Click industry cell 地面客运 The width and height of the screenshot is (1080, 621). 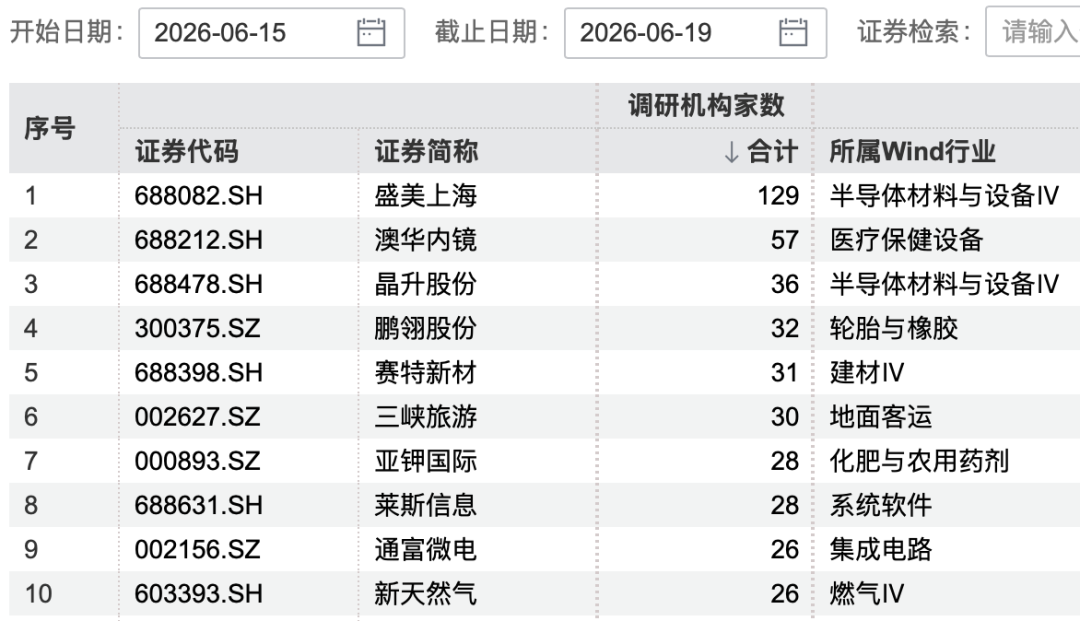(x=881, y=417)
